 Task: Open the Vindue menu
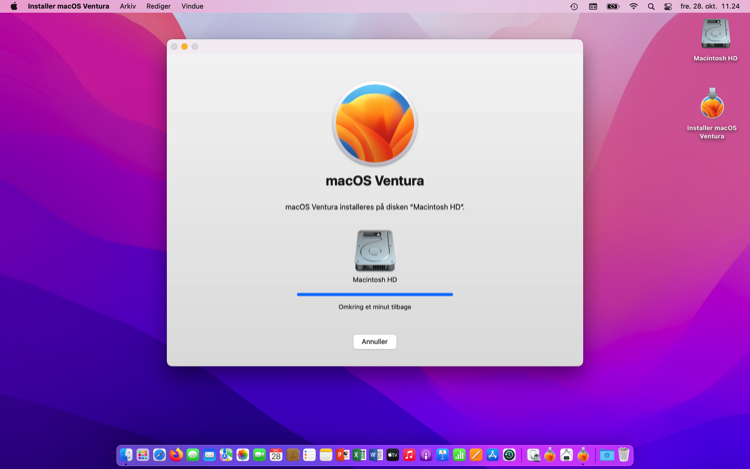pyautogui.click(x=192, y=6)
